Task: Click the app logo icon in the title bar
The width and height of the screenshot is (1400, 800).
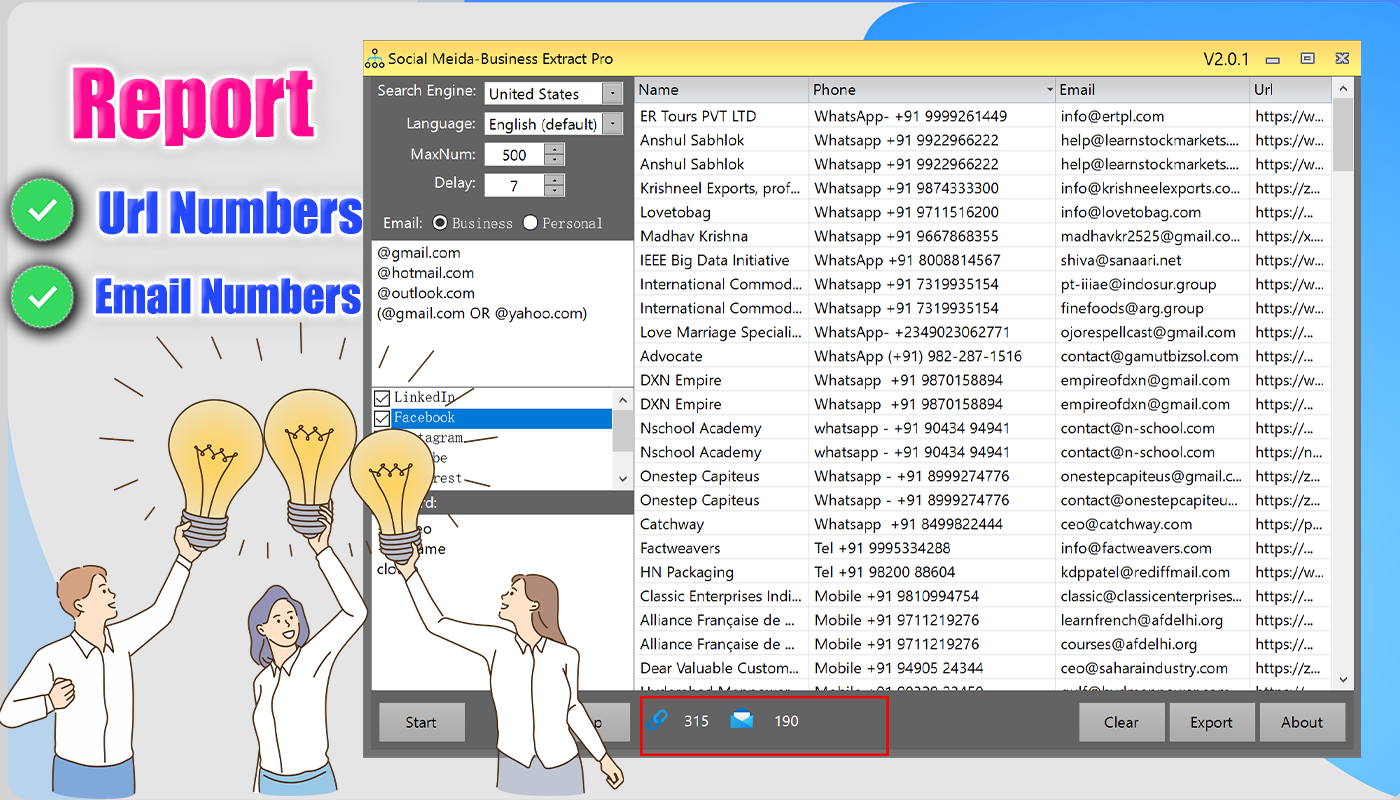Action: click(374, 59)
